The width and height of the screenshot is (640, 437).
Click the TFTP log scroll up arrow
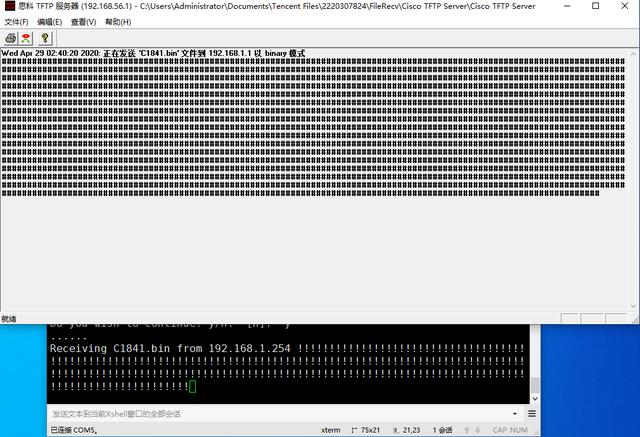633,53
